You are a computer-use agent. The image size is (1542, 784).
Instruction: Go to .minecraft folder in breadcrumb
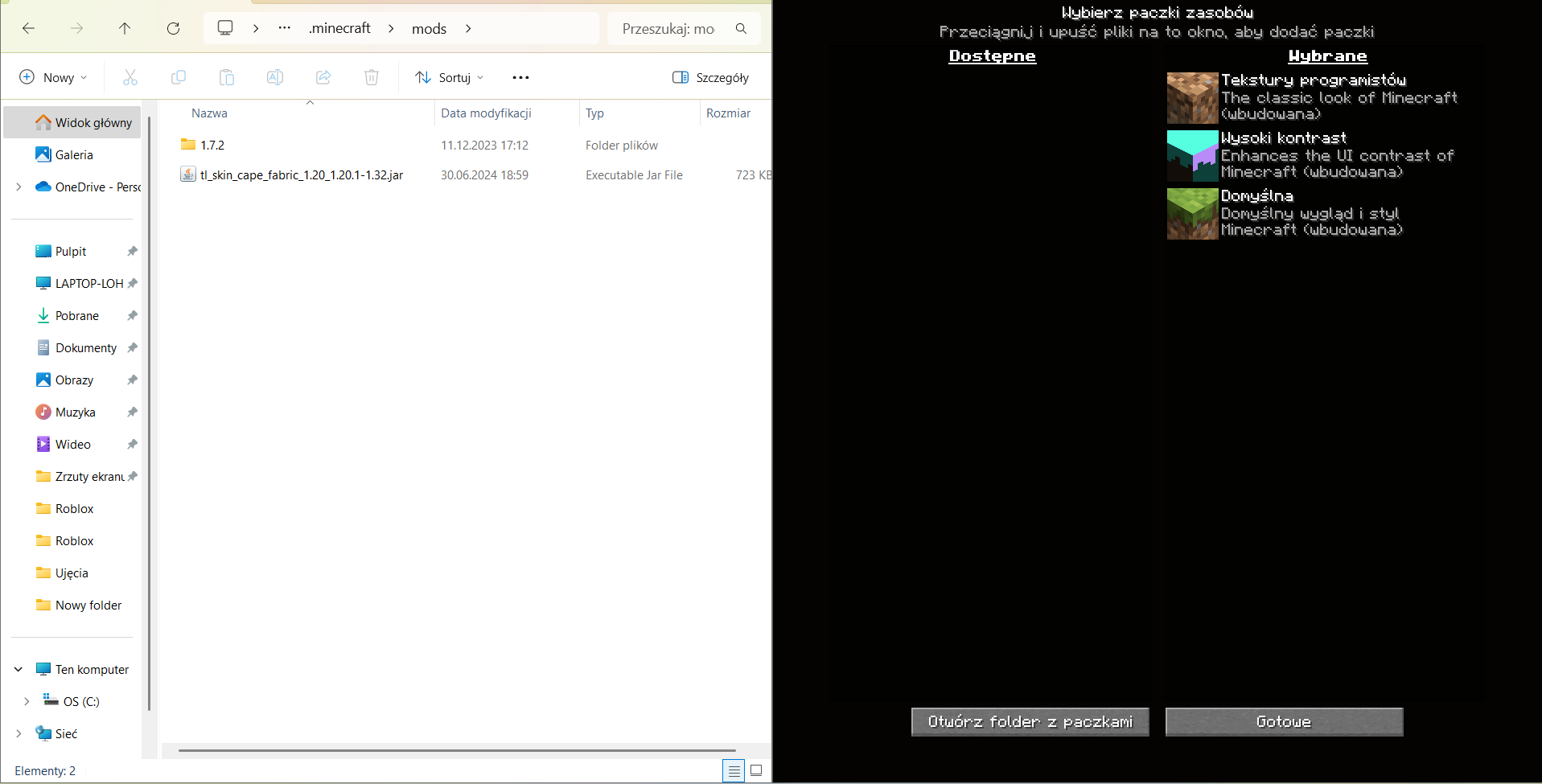coord(339,28)
